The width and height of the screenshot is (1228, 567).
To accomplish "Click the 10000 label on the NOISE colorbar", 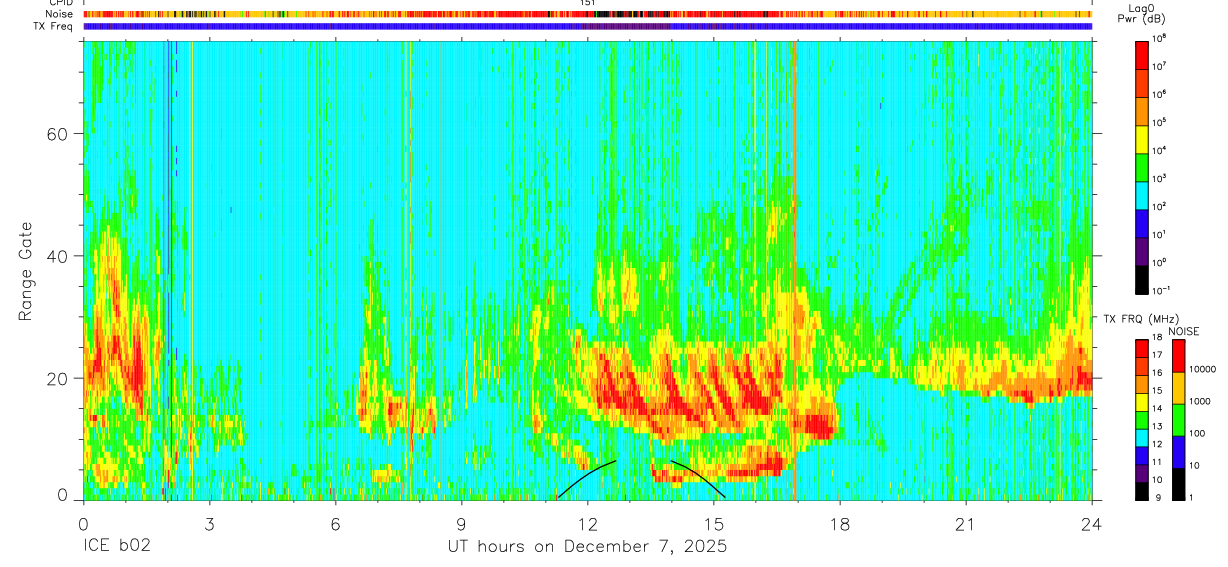I will coord(1202,369).
